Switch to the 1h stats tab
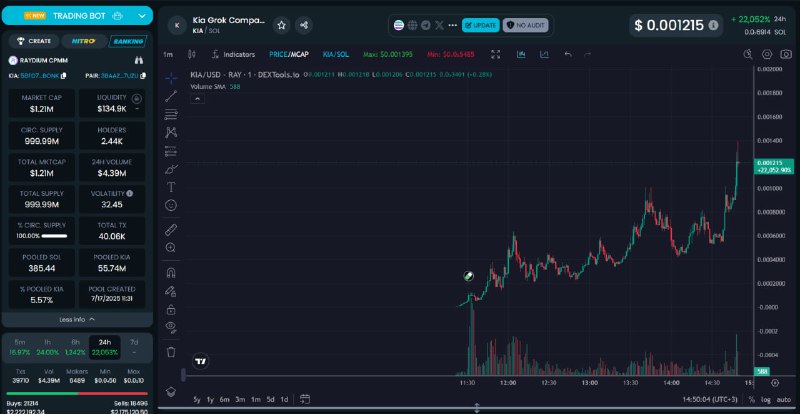Image resolution: width=800 pixels, height=414 pixels. [47, 347]
